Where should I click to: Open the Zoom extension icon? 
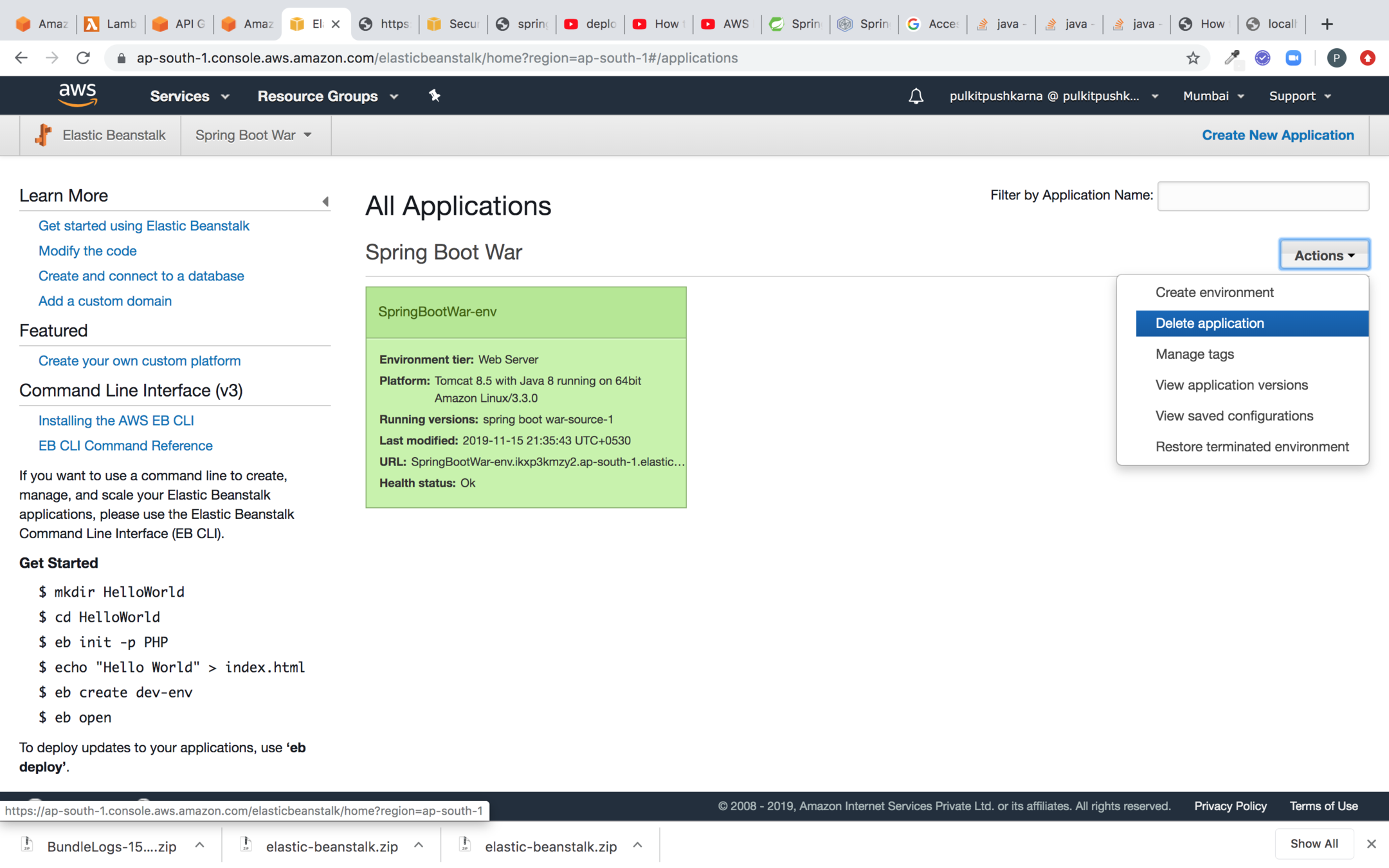pos(1293,58)
